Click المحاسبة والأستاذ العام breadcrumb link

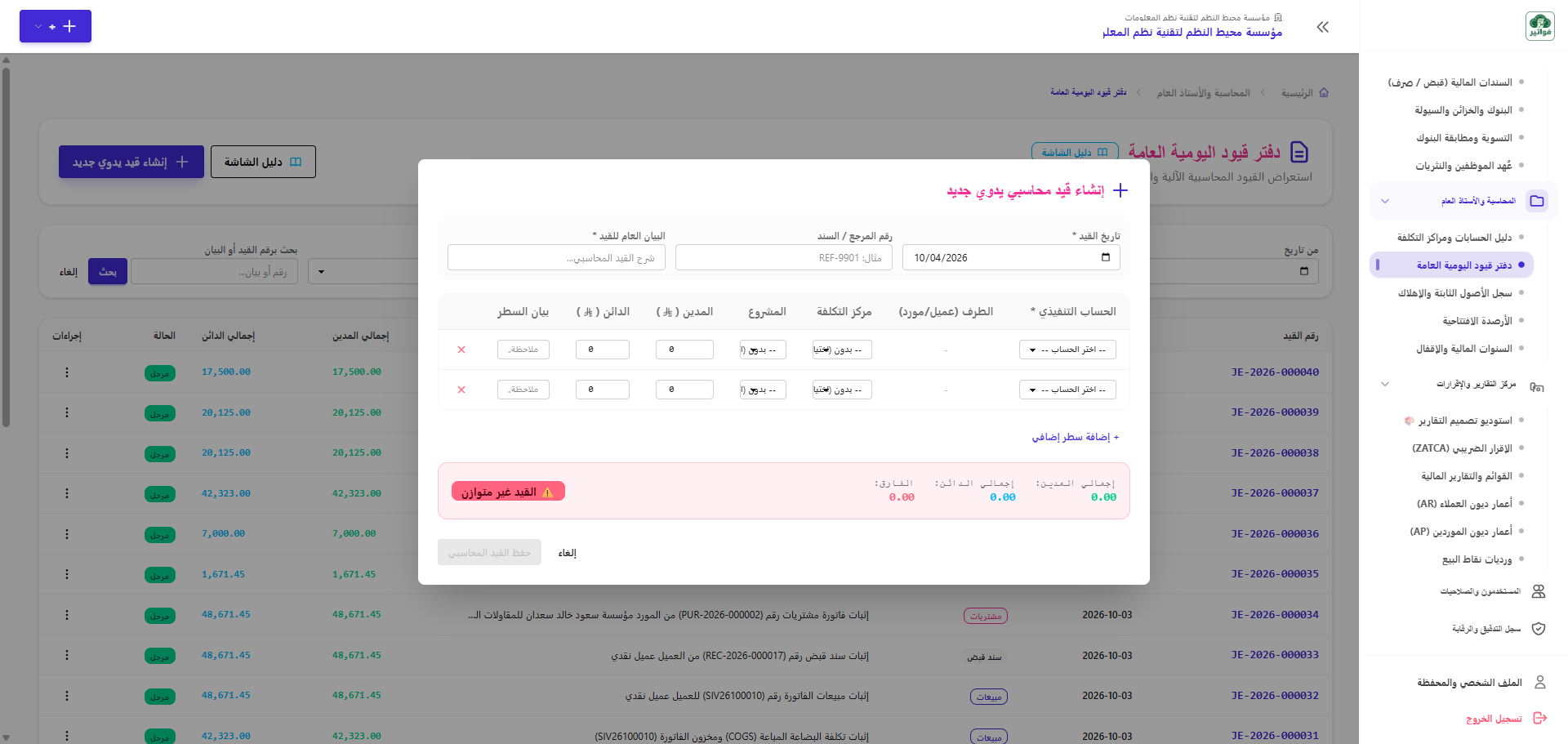[1203, 93]
